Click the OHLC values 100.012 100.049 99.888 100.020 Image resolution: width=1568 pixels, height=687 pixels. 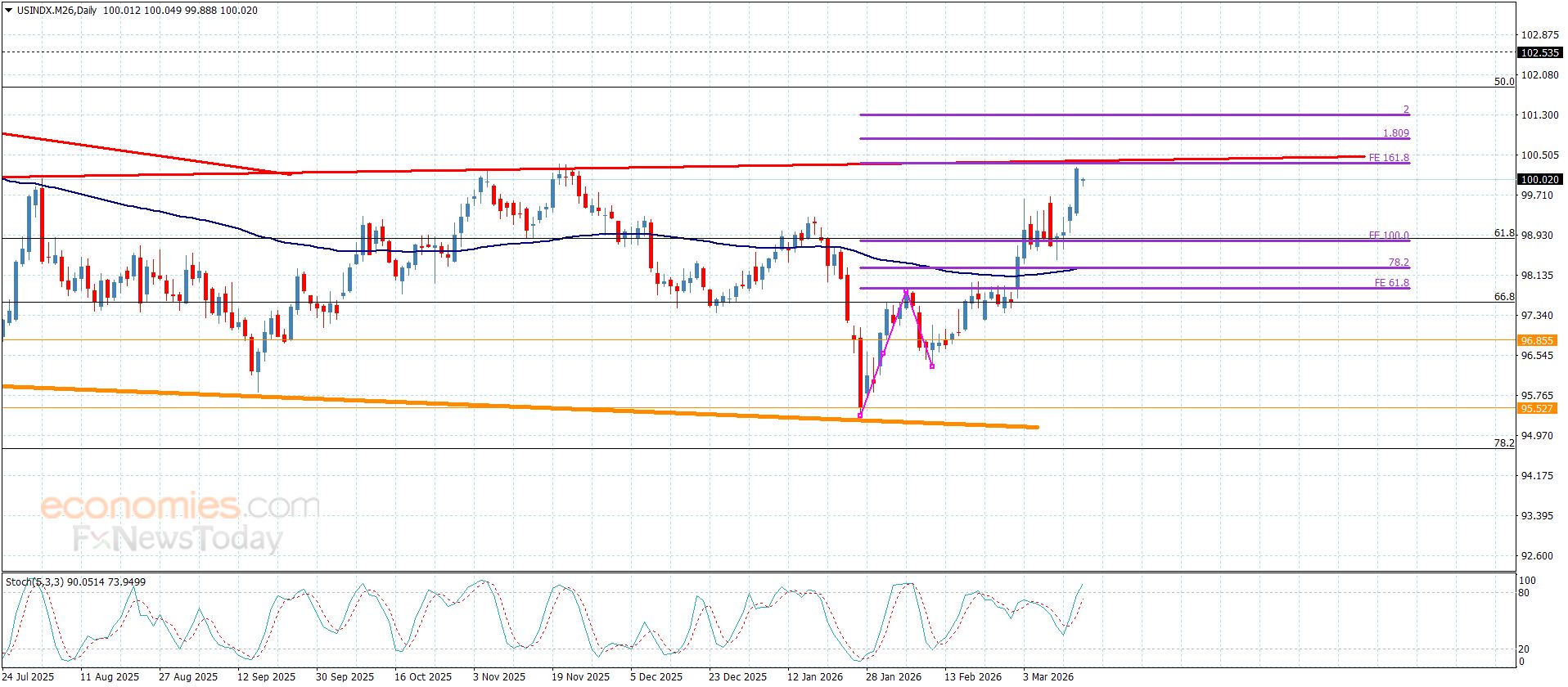[180, 11]
